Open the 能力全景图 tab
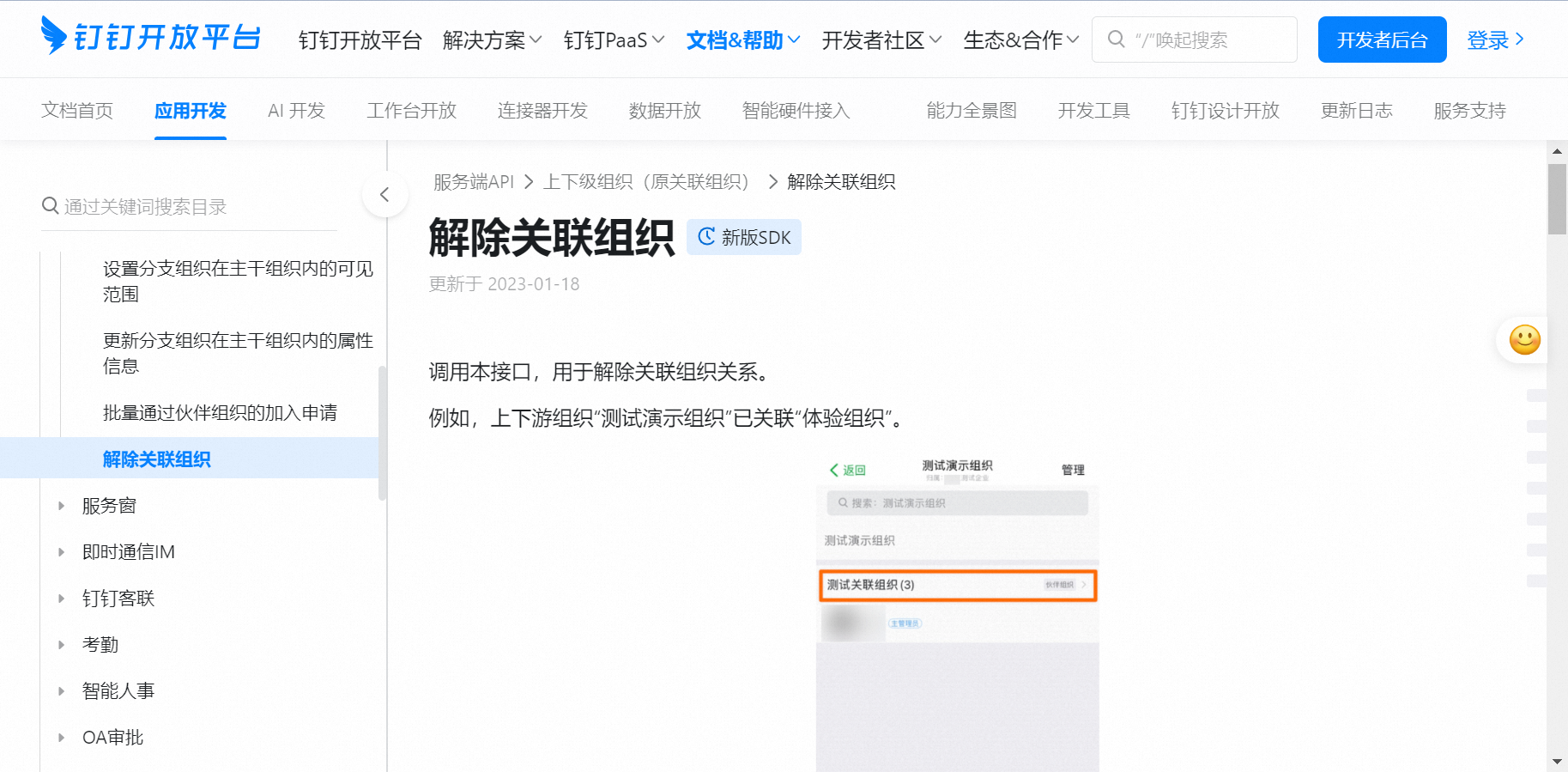 (972, 110)
